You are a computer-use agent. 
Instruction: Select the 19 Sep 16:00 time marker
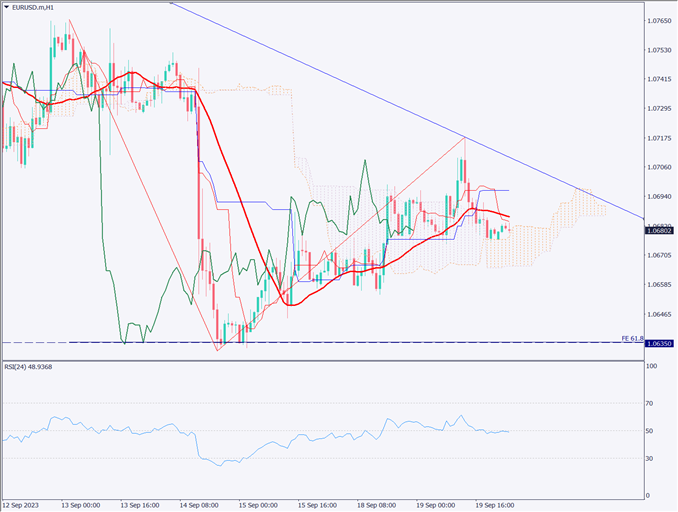[x=495, y=505]
